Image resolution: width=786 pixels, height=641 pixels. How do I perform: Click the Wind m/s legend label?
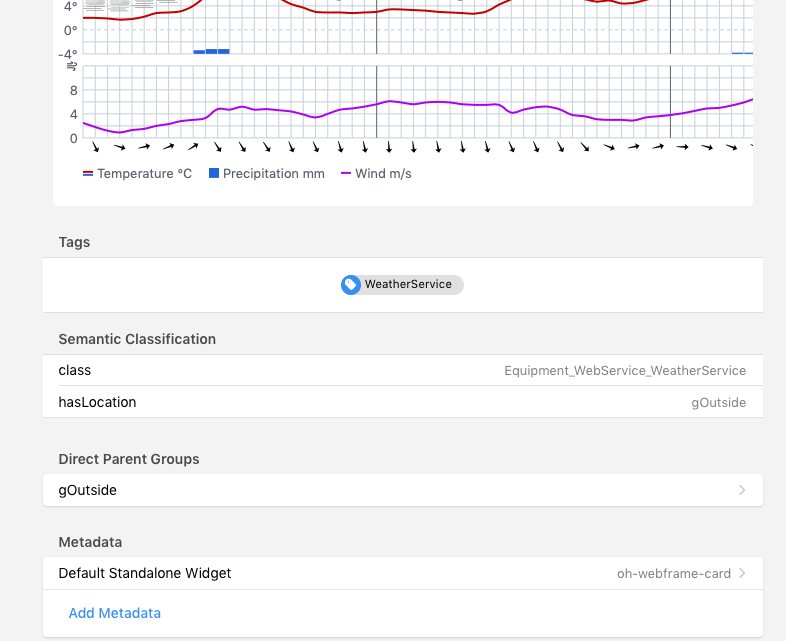tap(383, 174)
